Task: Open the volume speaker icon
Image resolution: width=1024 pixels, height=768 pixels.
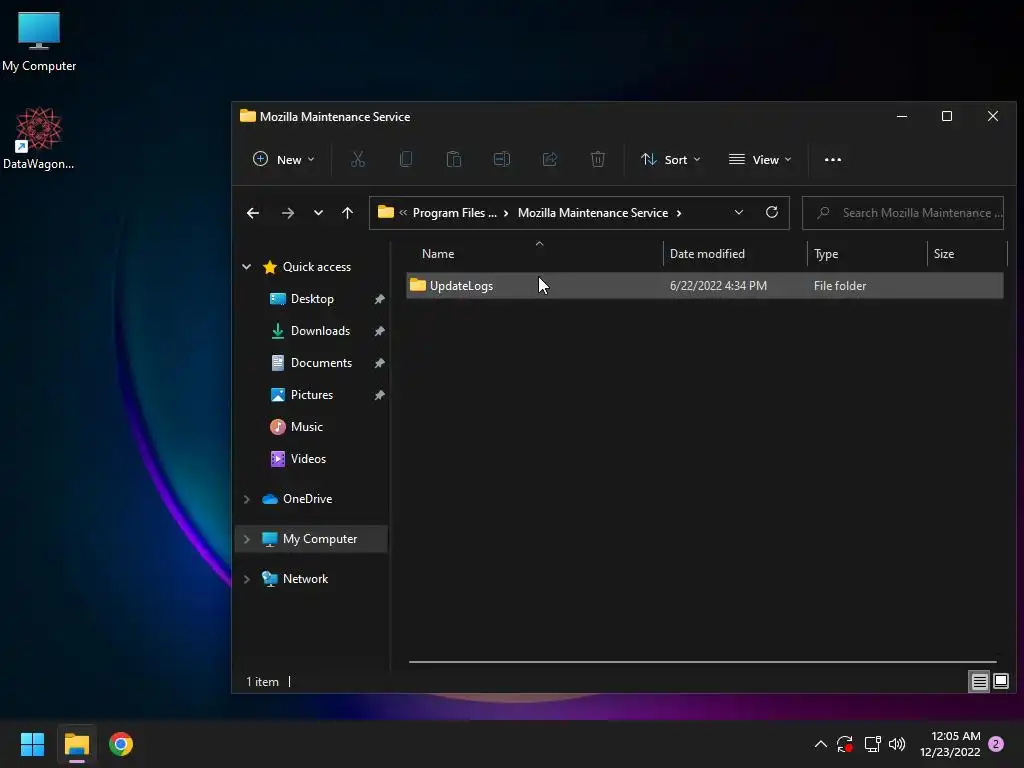Action: click(x=897, y=744)
